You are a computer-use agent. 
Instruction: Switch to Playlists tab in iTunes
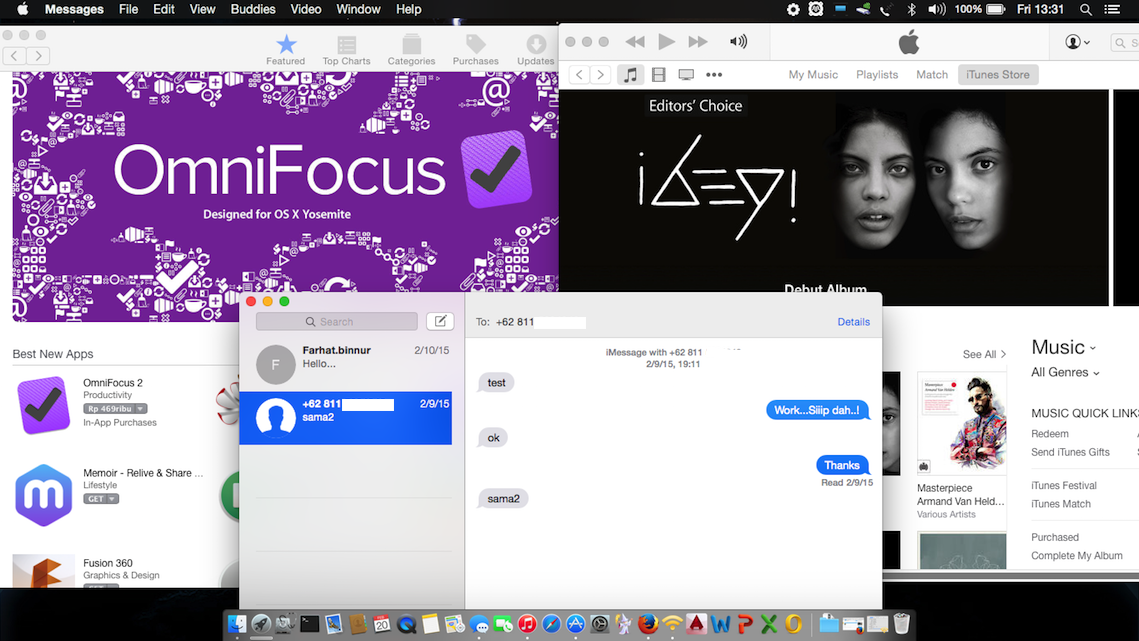[877, 74]
